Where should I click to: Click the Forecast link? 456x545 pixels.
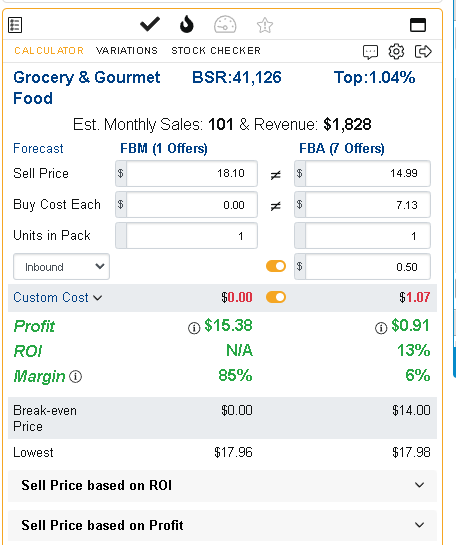[x=38, y=148]
